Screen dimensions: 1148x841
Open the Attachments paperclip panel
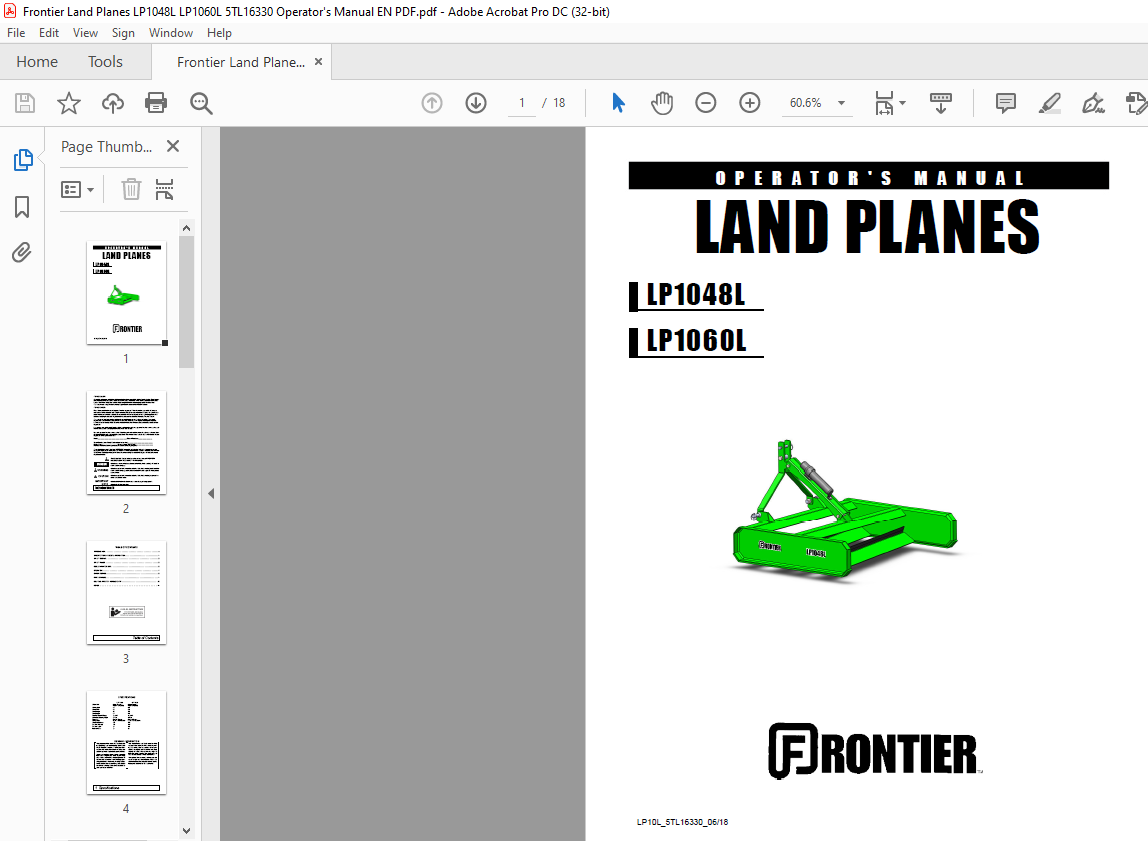tap(22, 253)
